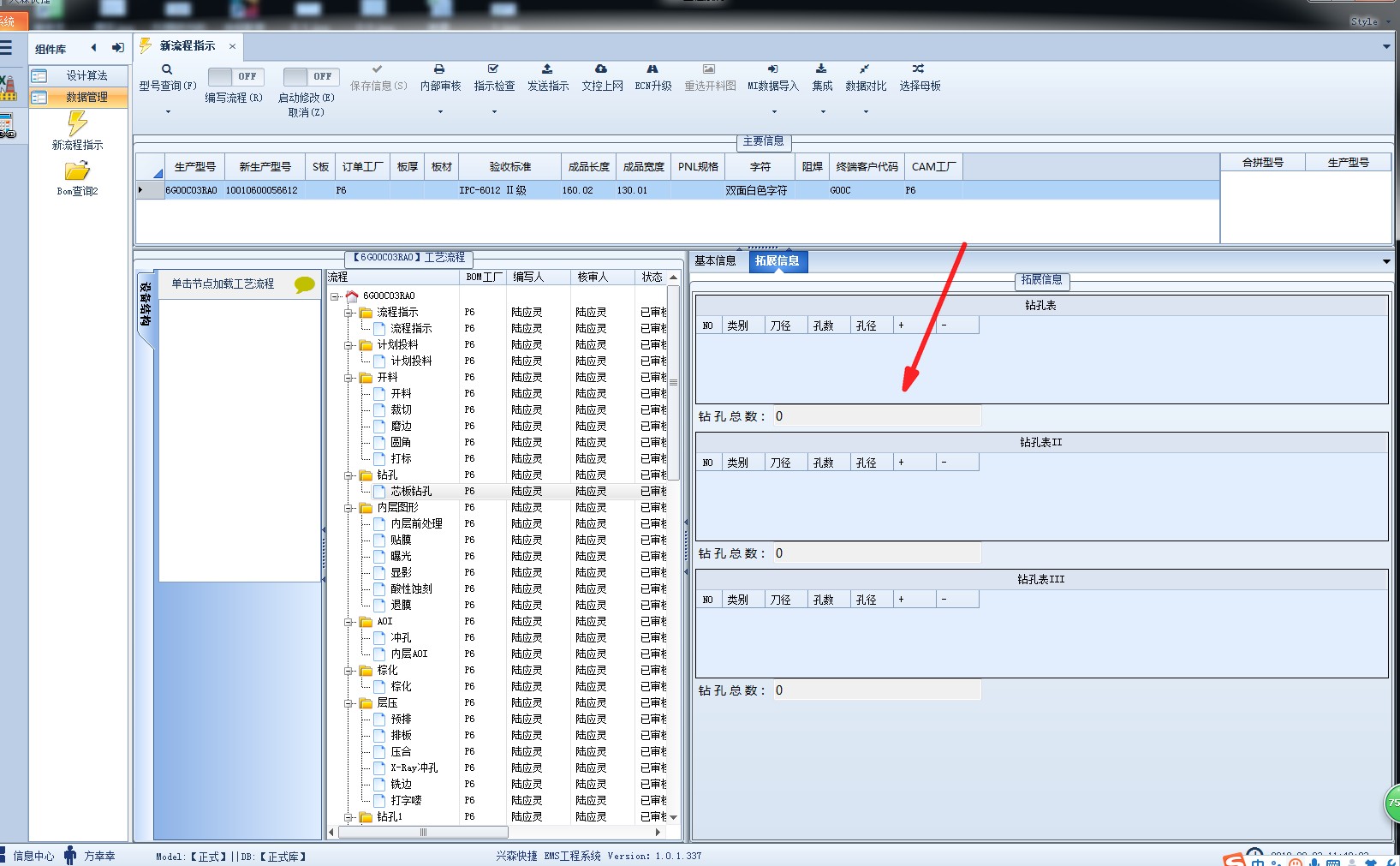Switch to the 基本信息 tab
The height and width of the screenshot is (866, 1400).
(x=715, y=261)
